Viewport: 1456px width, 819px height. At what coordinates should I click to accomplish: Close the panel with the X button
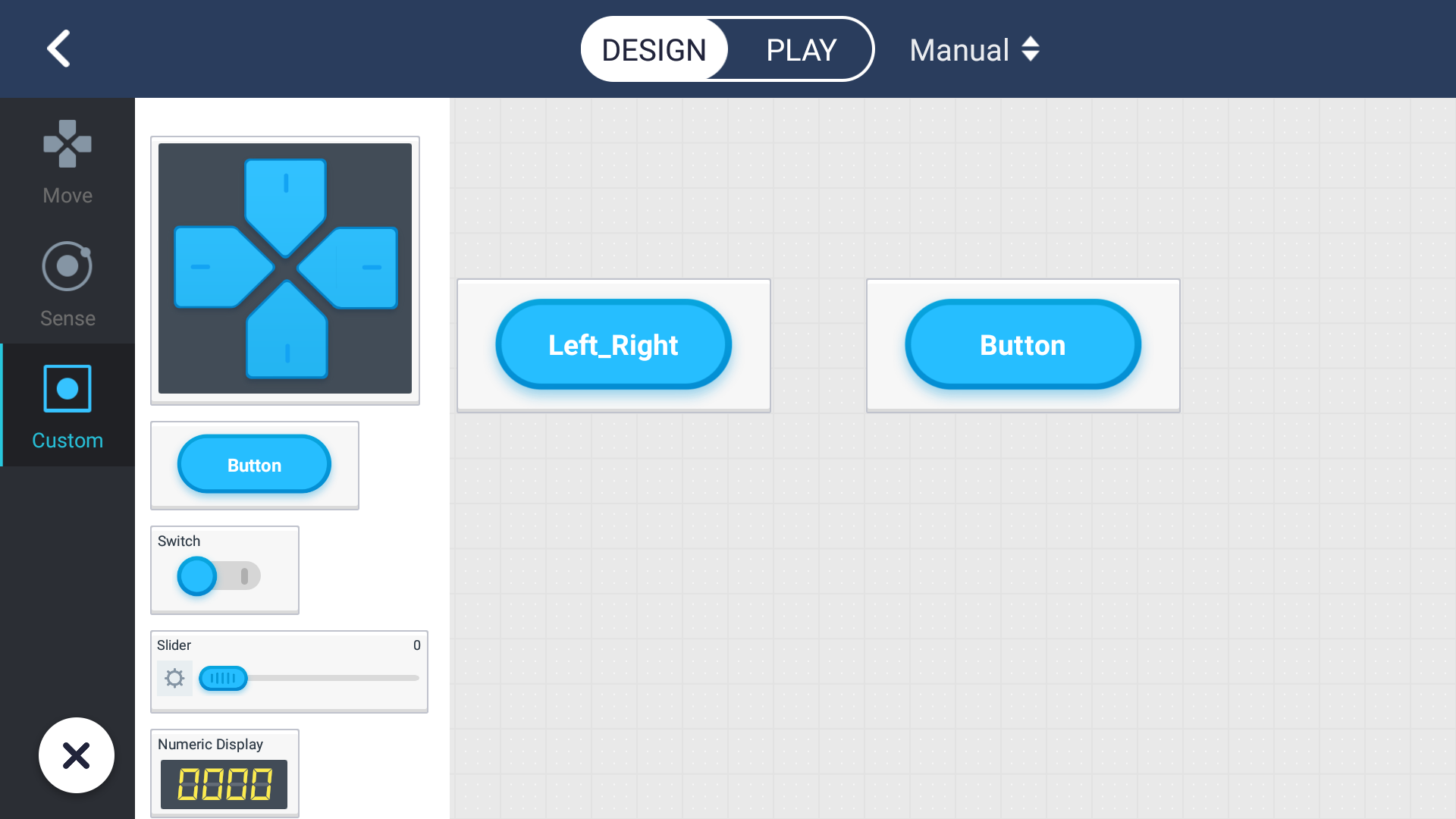click(77, 755)
